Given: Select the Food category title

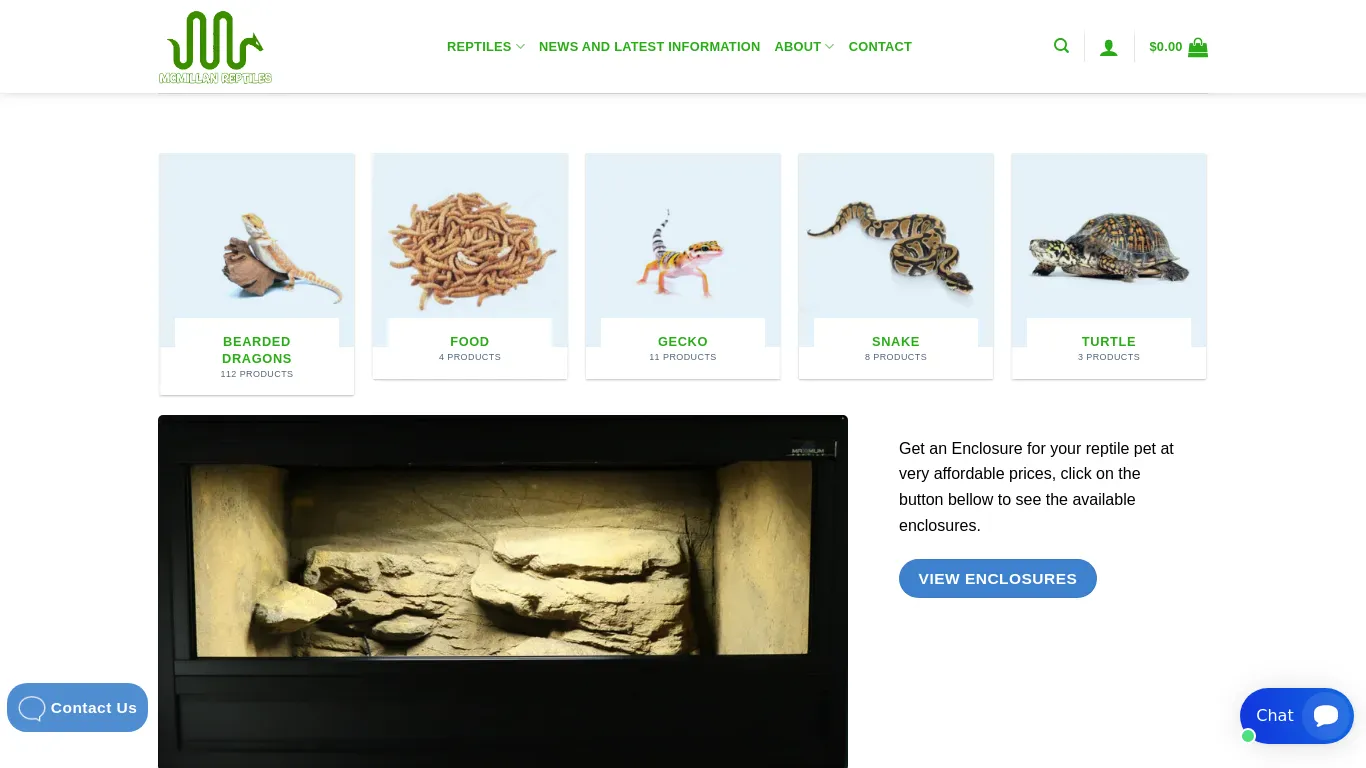Looking at the screenshot, I should coord(470,342).
